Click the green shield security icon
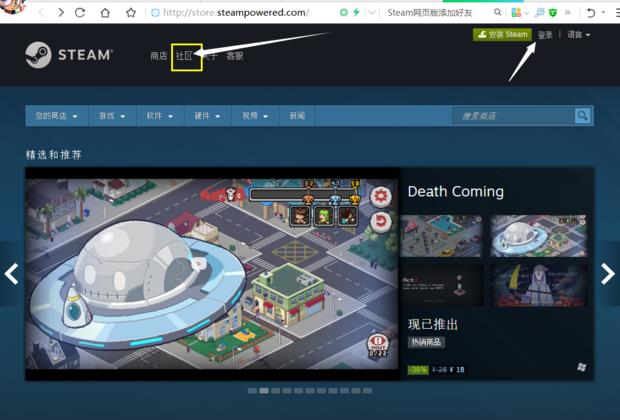 click(x=553, y=13)
